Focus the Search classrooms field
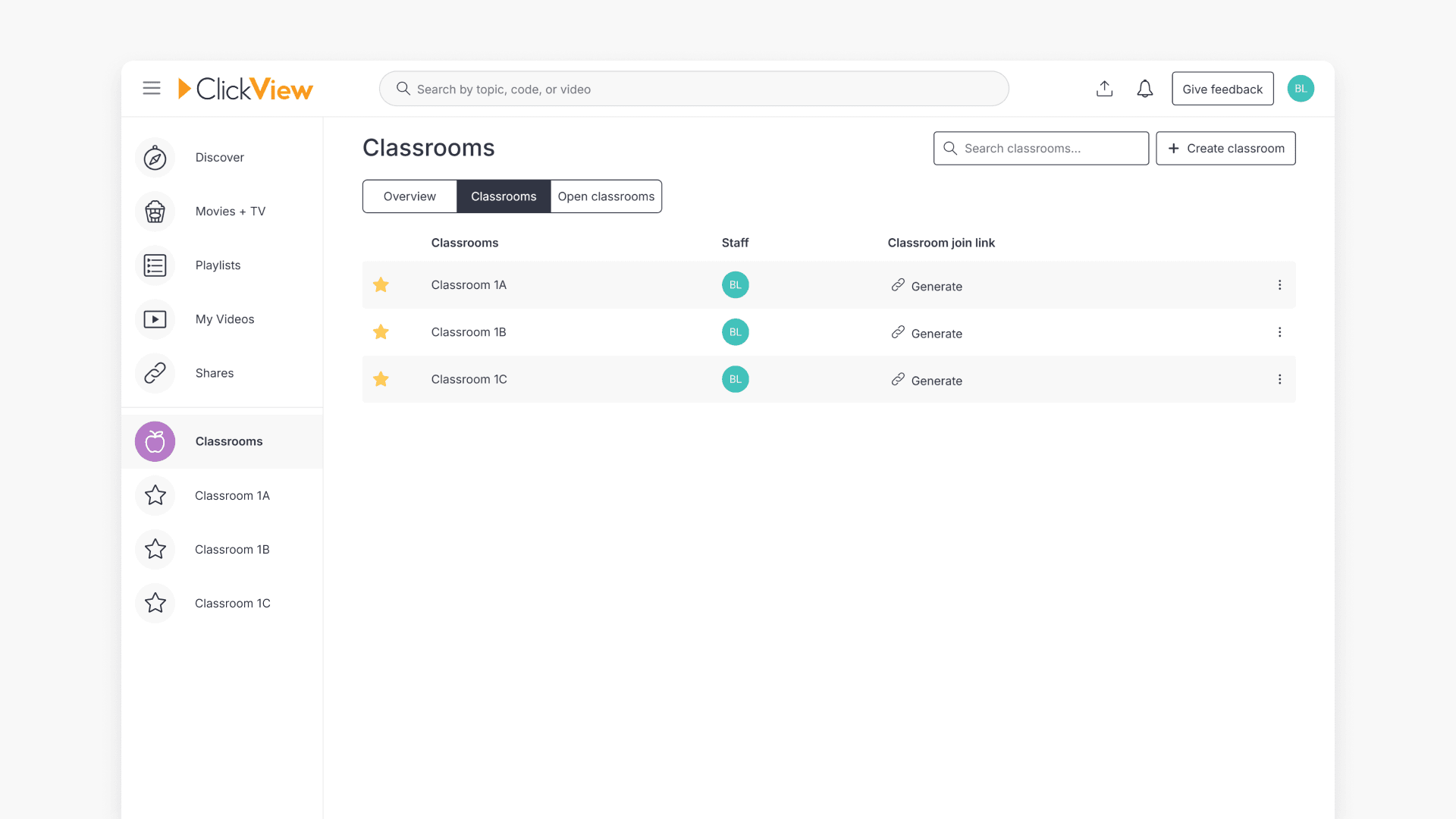This screenshot has width=1456, height=819. (1041, 149)
